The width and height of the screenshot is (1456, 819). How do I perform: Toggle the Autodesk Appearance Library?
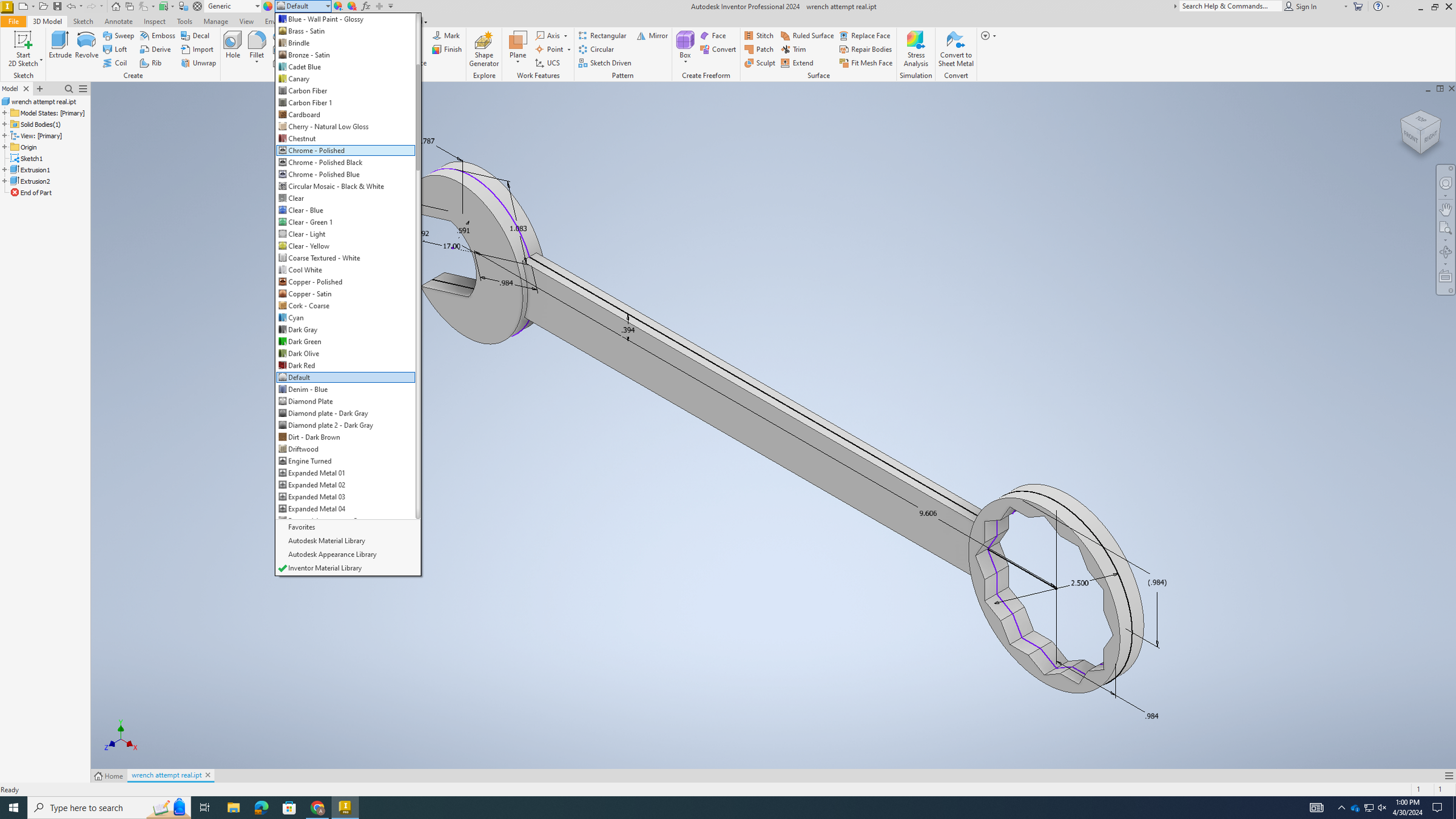[x=332, y=554]
